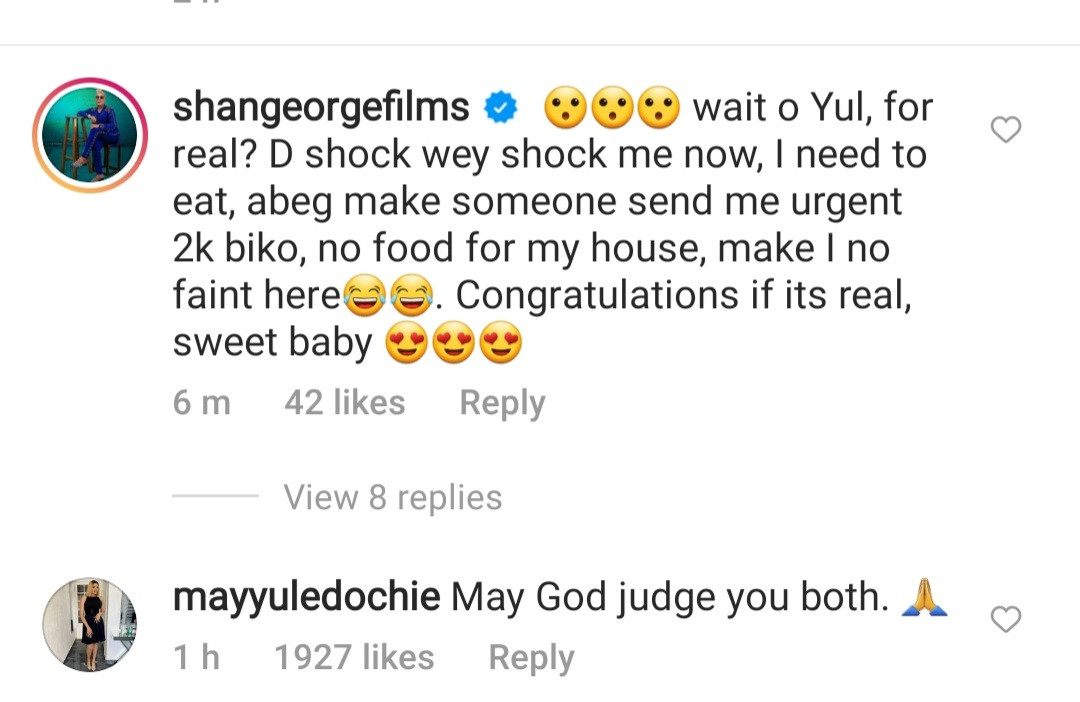The image size is (1080, 702).
Task: Click the verified badge next to shangeorgefilms
Action: tap(501, 104)
